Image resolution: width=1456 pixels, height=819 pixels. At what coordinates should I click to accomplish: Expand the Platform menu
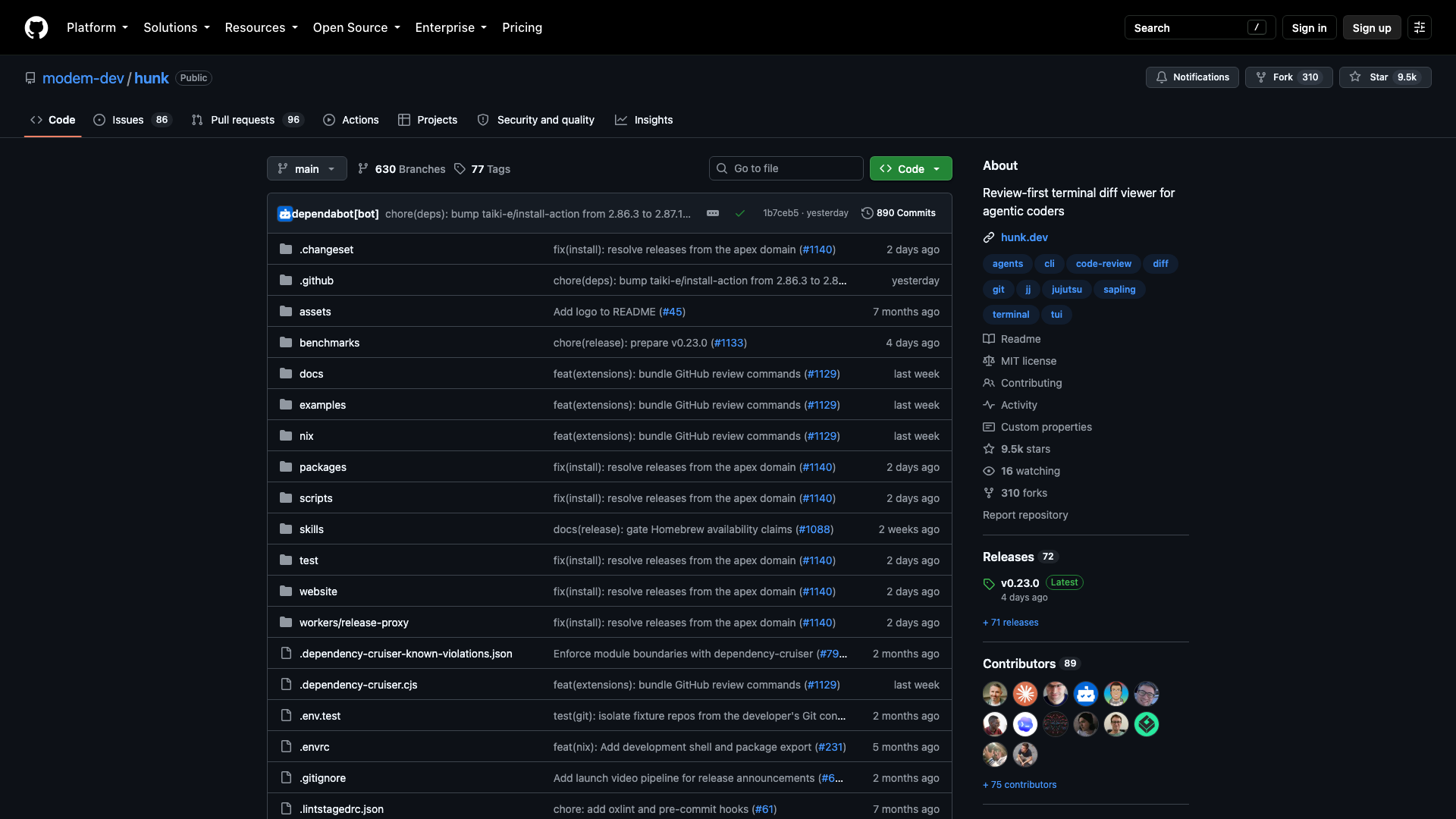(97, 27)
